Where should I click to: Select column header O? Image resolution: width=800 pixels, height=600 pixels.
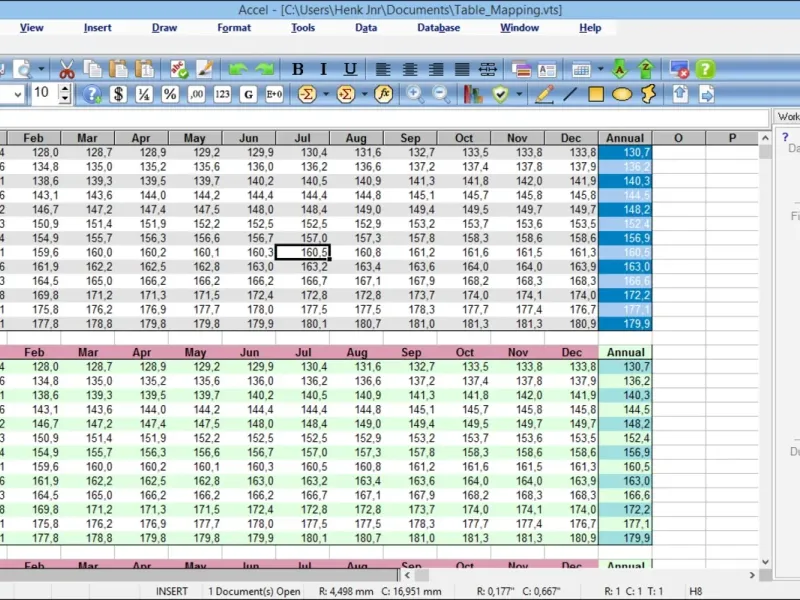(678, 138)
